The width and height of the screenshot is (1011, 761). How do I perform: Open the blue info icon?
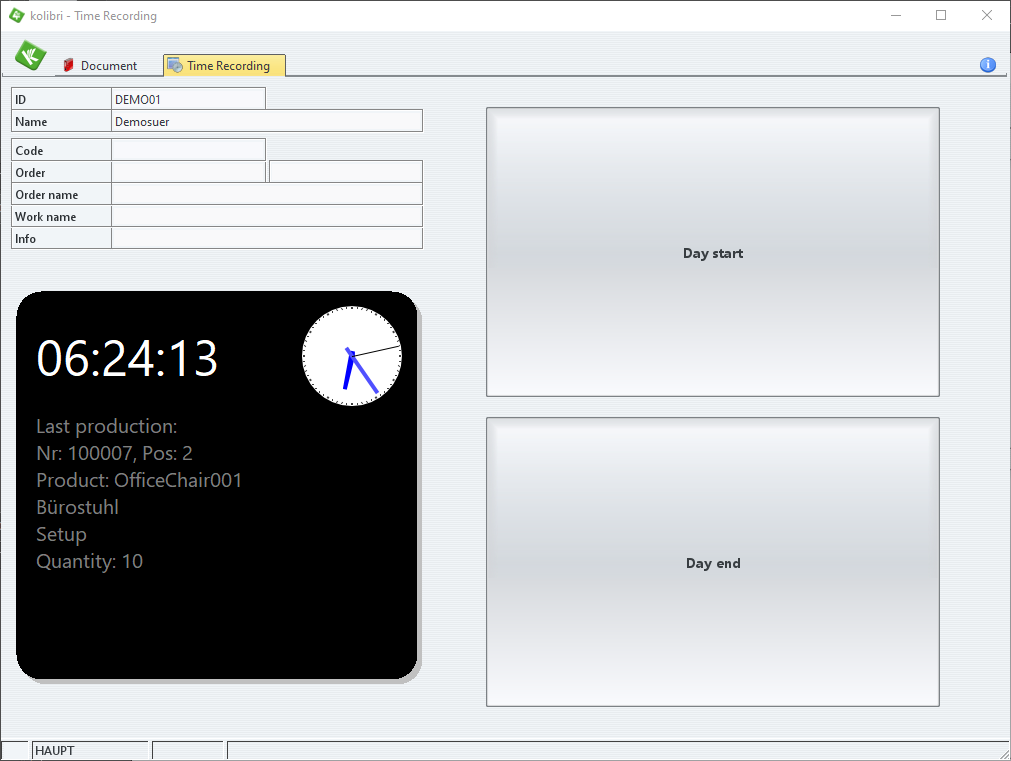tap(987, 65)
